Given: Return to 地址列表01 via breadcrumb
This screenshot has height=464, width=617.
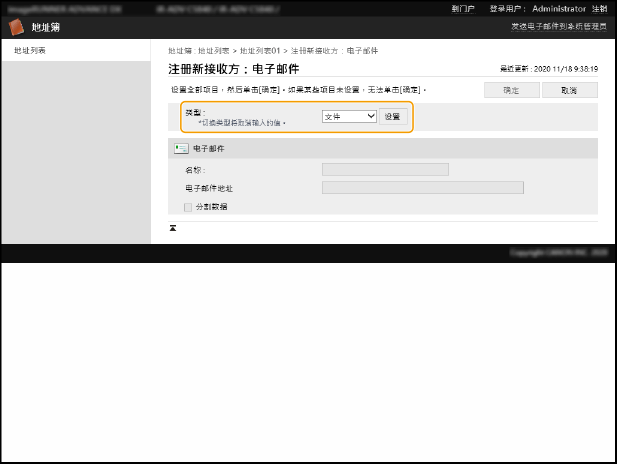Looking at the screenshot, I should pos(260,50).
